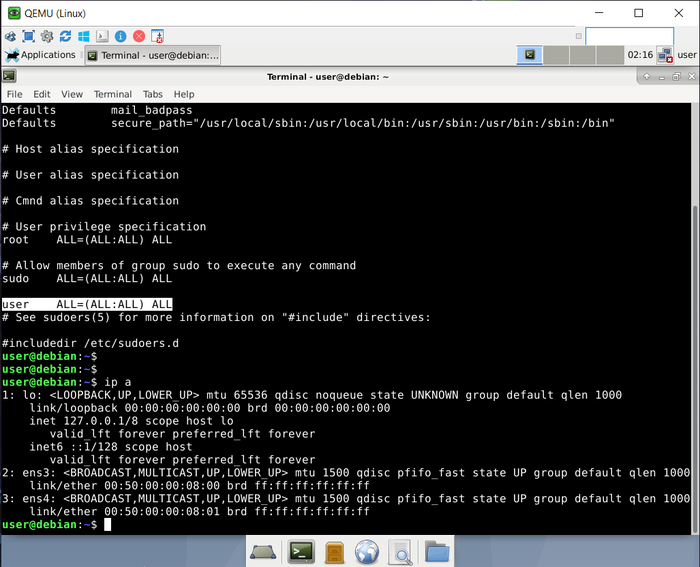Click the ens3 interface line
The width and height of the screenshot is (700, 567).
coord(346,473)
